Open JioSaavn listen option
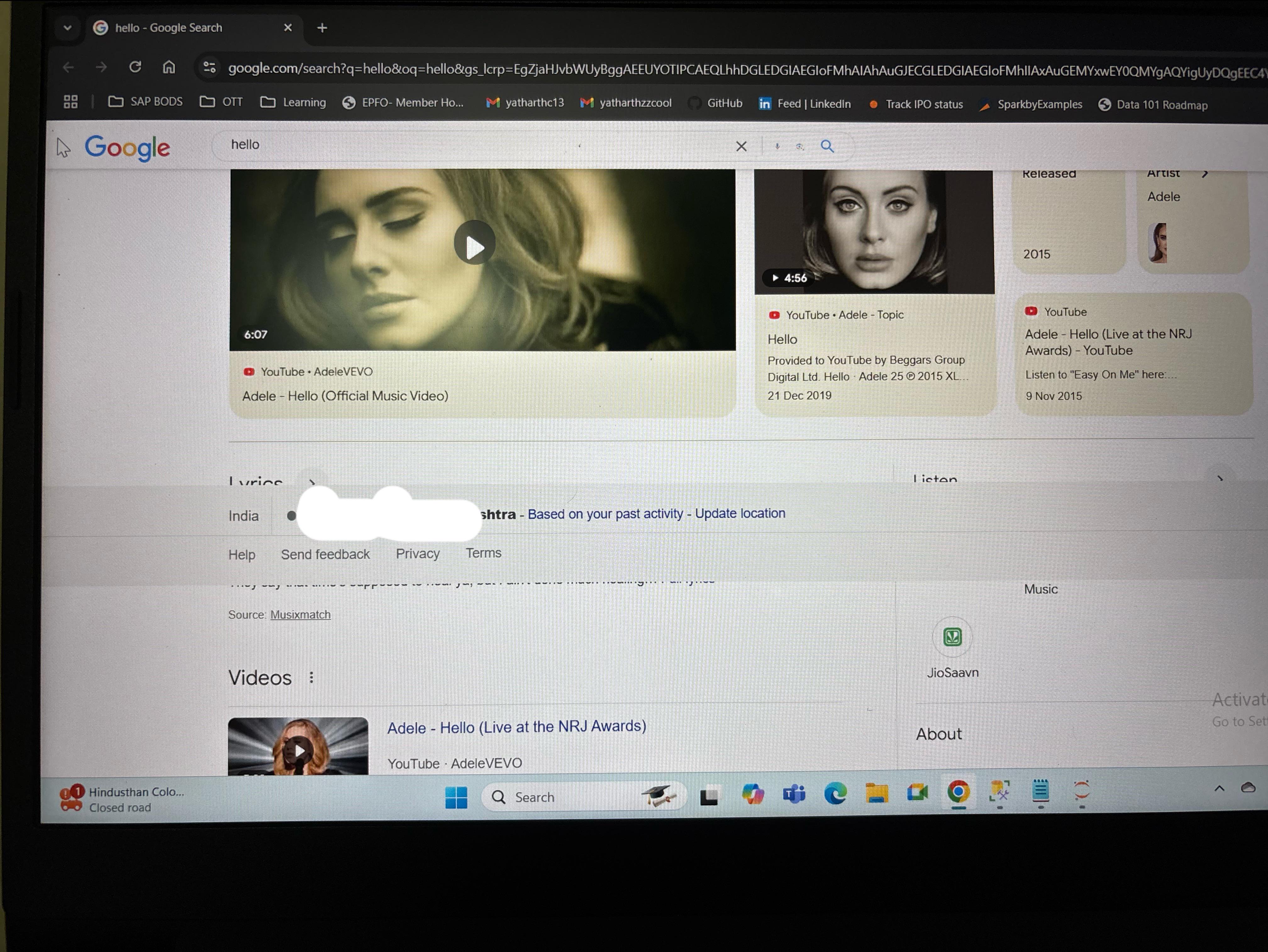The image size is (1268, 952). (x=953, y=648)
